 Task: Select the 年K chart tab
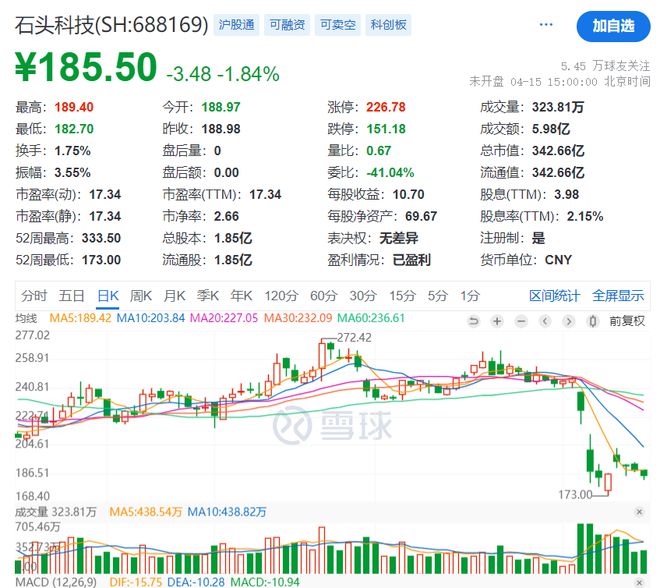[242, 295]
